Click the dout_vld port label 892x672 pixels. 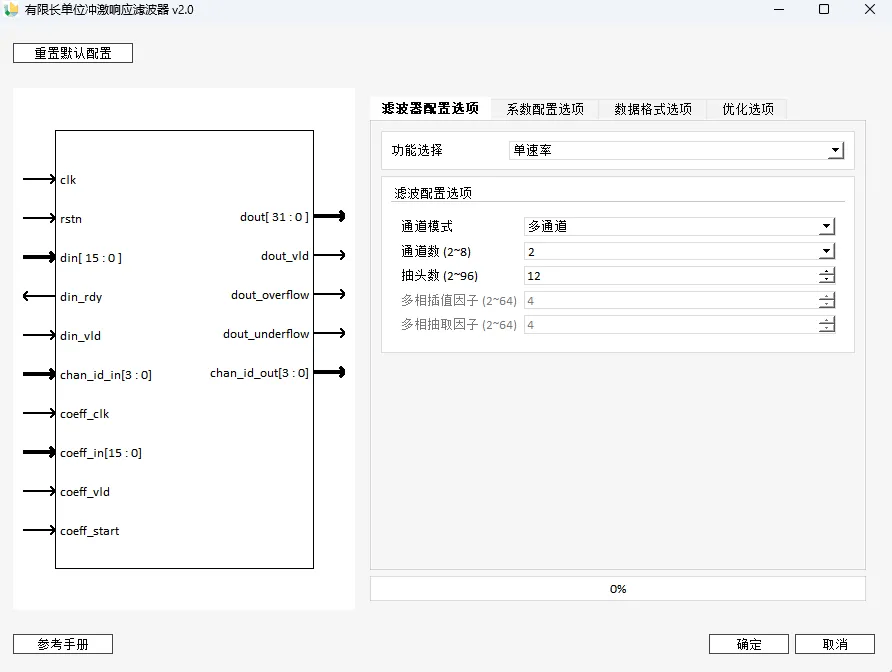[x=285, y=256]
